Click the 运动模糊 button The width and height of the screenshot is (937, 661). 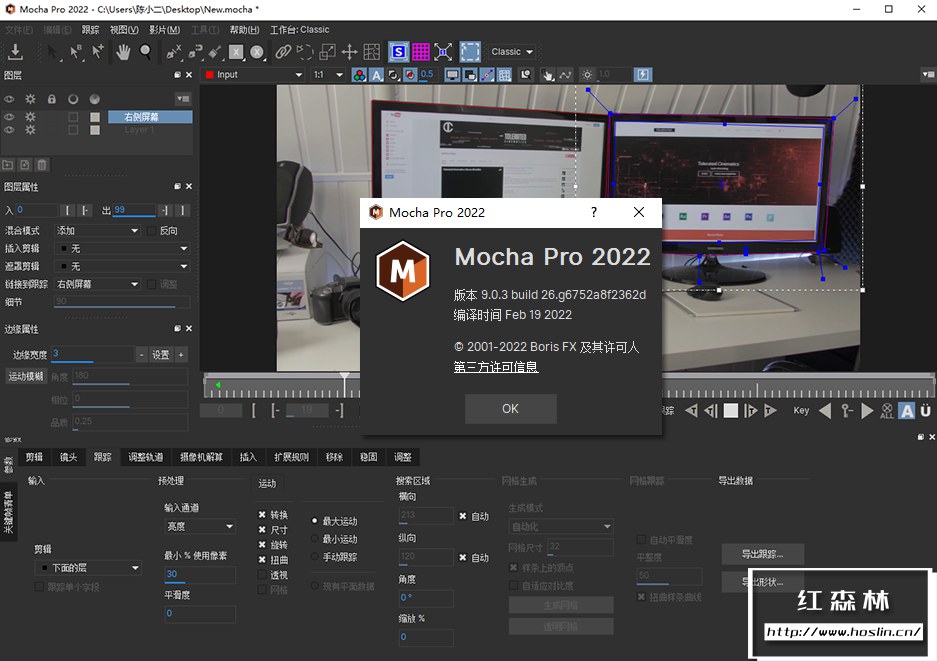[x=26, y=377]
